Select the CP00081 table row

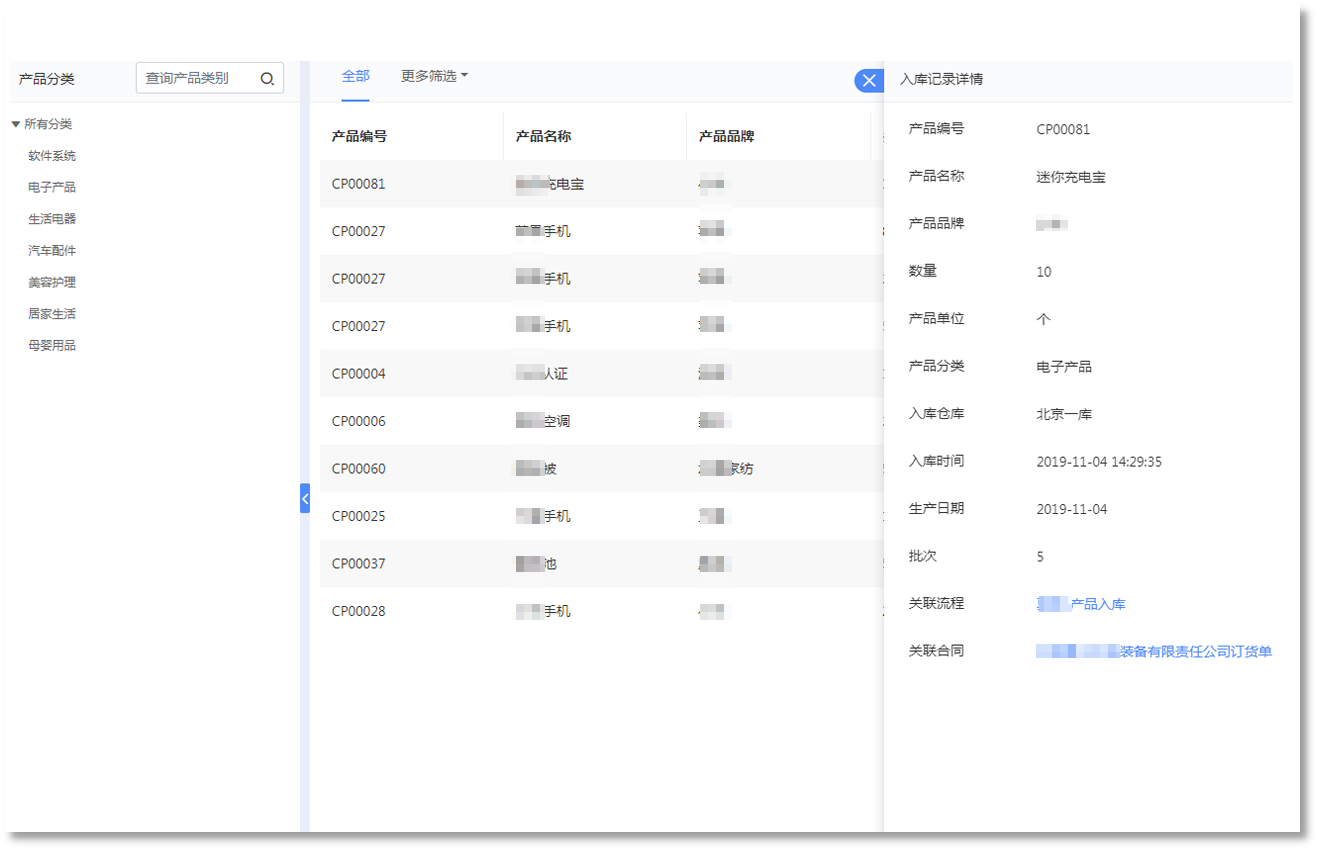(x=602, y=184)
